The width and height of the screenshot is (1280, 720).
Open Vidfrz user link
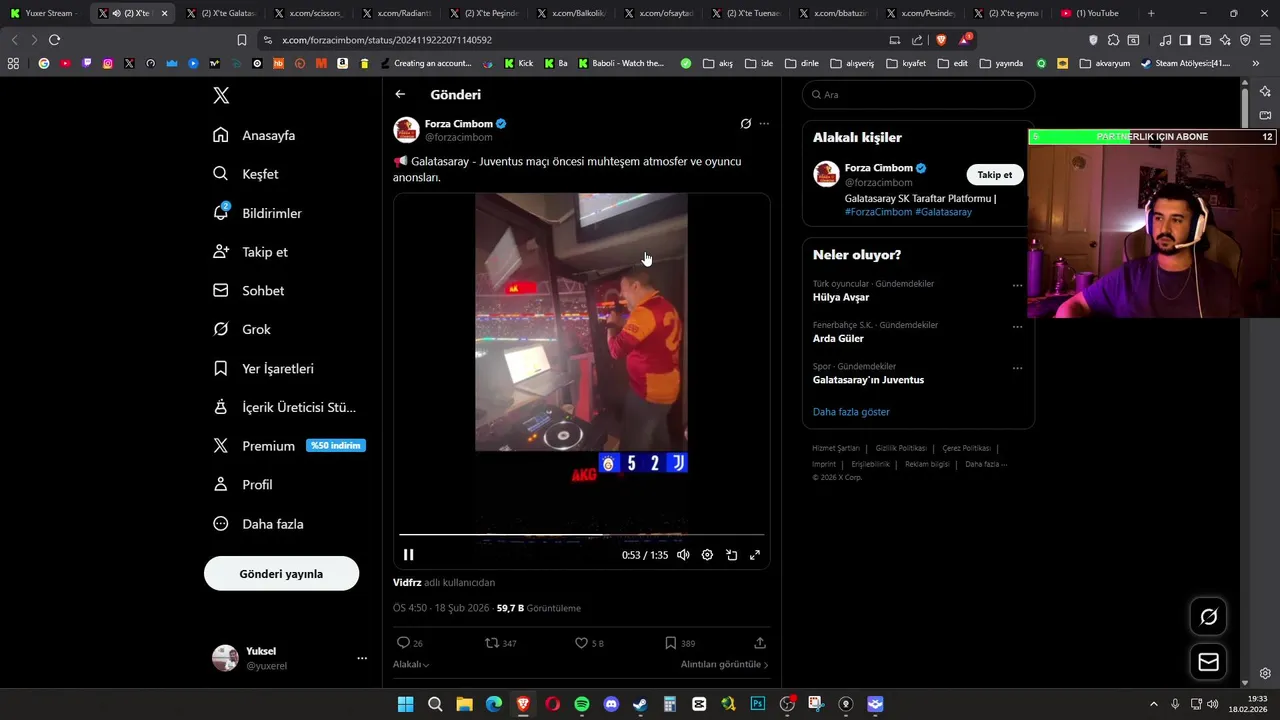click(x=407, y=582)
